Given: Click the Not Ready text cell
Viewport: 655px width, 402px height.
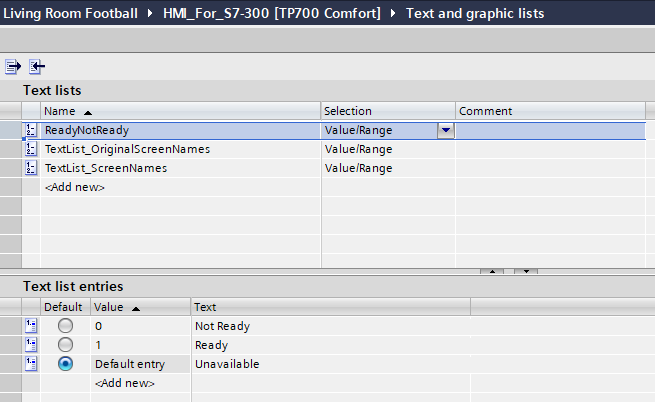Looking at the screenshot, I should pos(331,326).
